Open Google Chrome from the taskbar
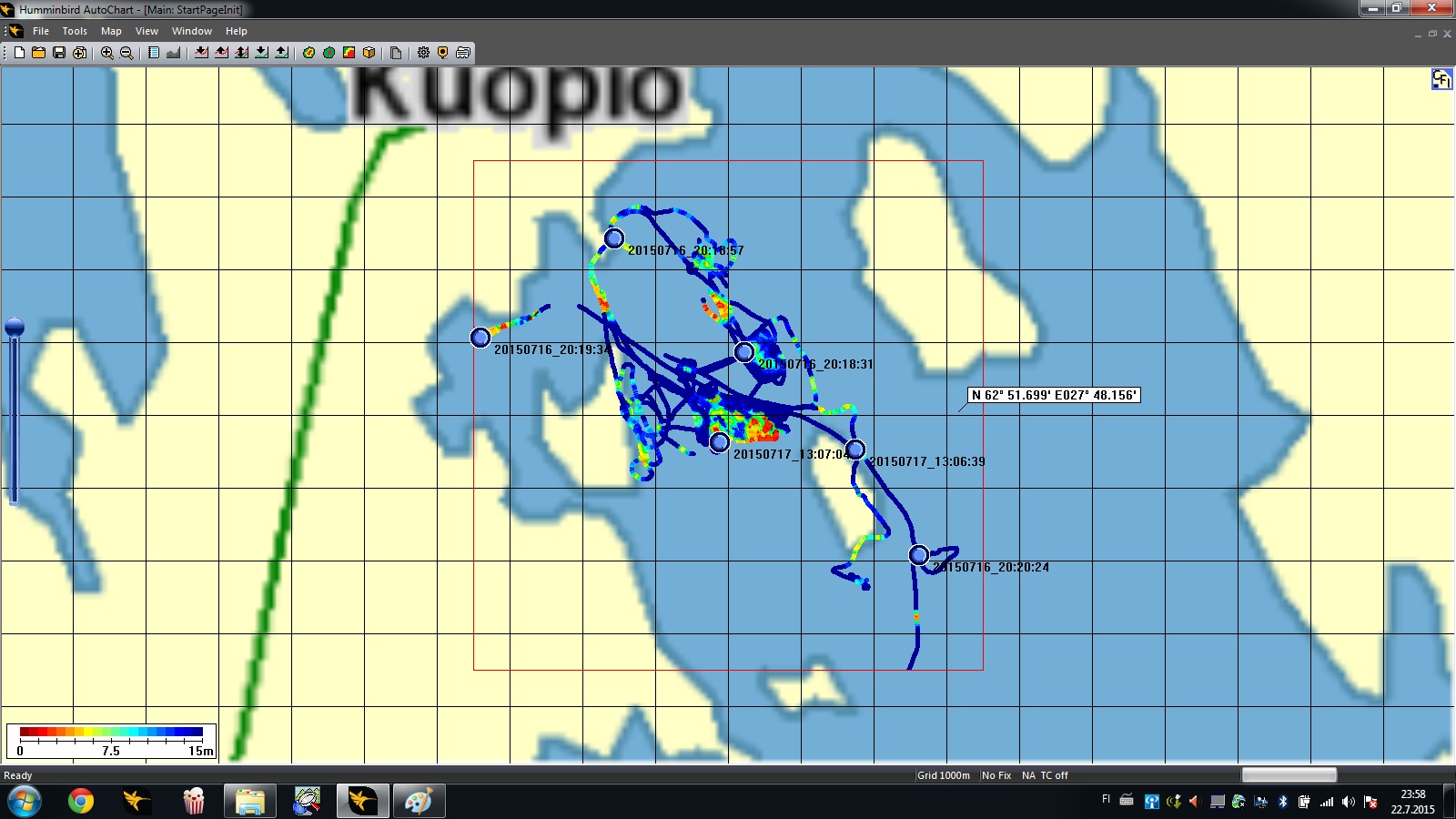 tap(81, 801)
